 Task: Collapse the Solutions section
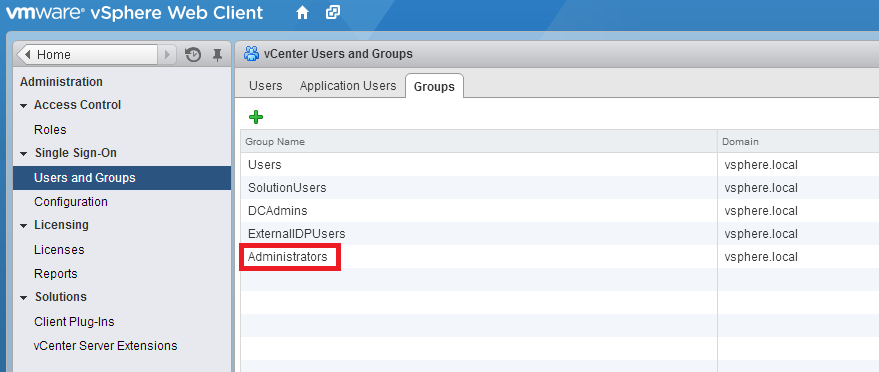(x=24, y=297)
